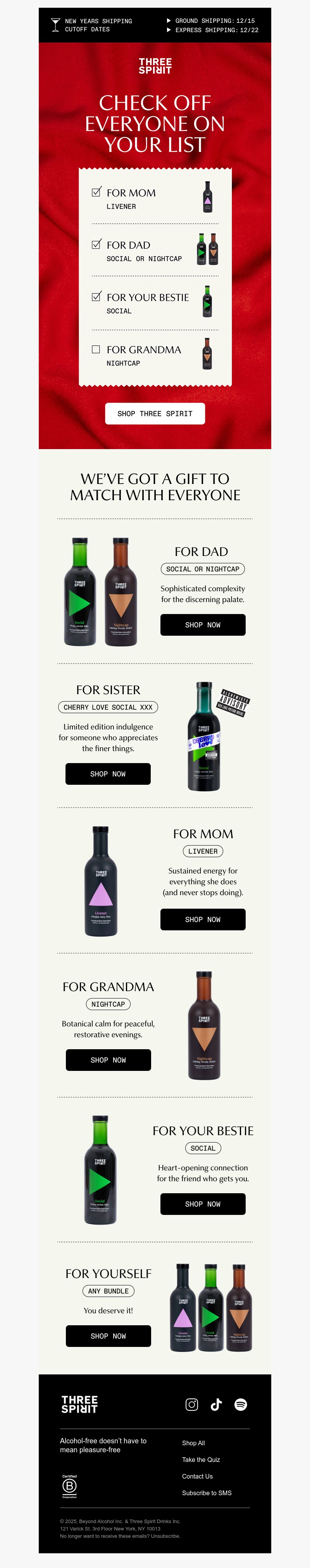Click the ground shipping arrow marker

pyautogui.click(x=169, y=21)
